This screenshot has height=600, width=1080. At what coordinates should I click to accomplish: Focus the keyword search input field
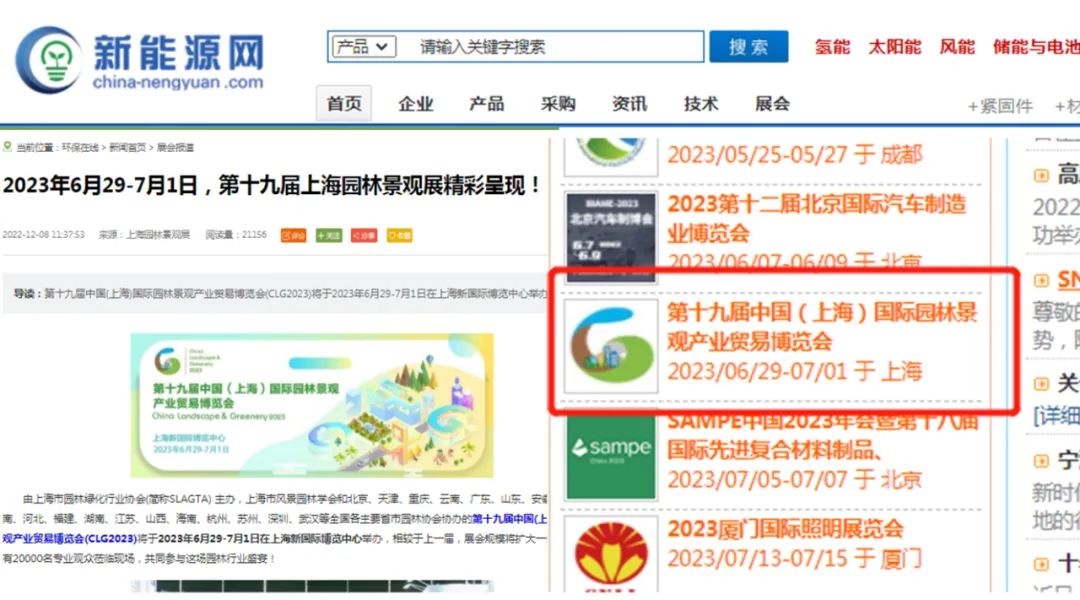pos(551,47)
